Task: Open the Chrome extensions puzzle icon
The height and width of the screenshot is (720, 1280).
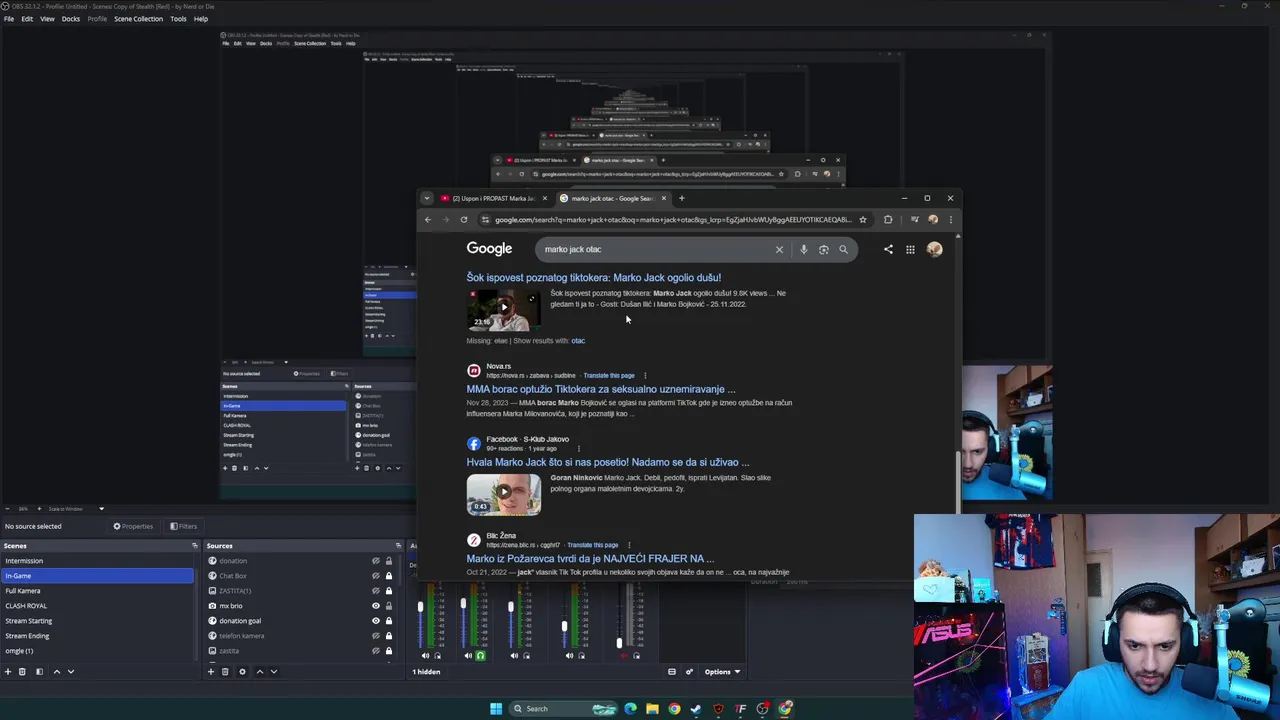Action: [888, 220]
